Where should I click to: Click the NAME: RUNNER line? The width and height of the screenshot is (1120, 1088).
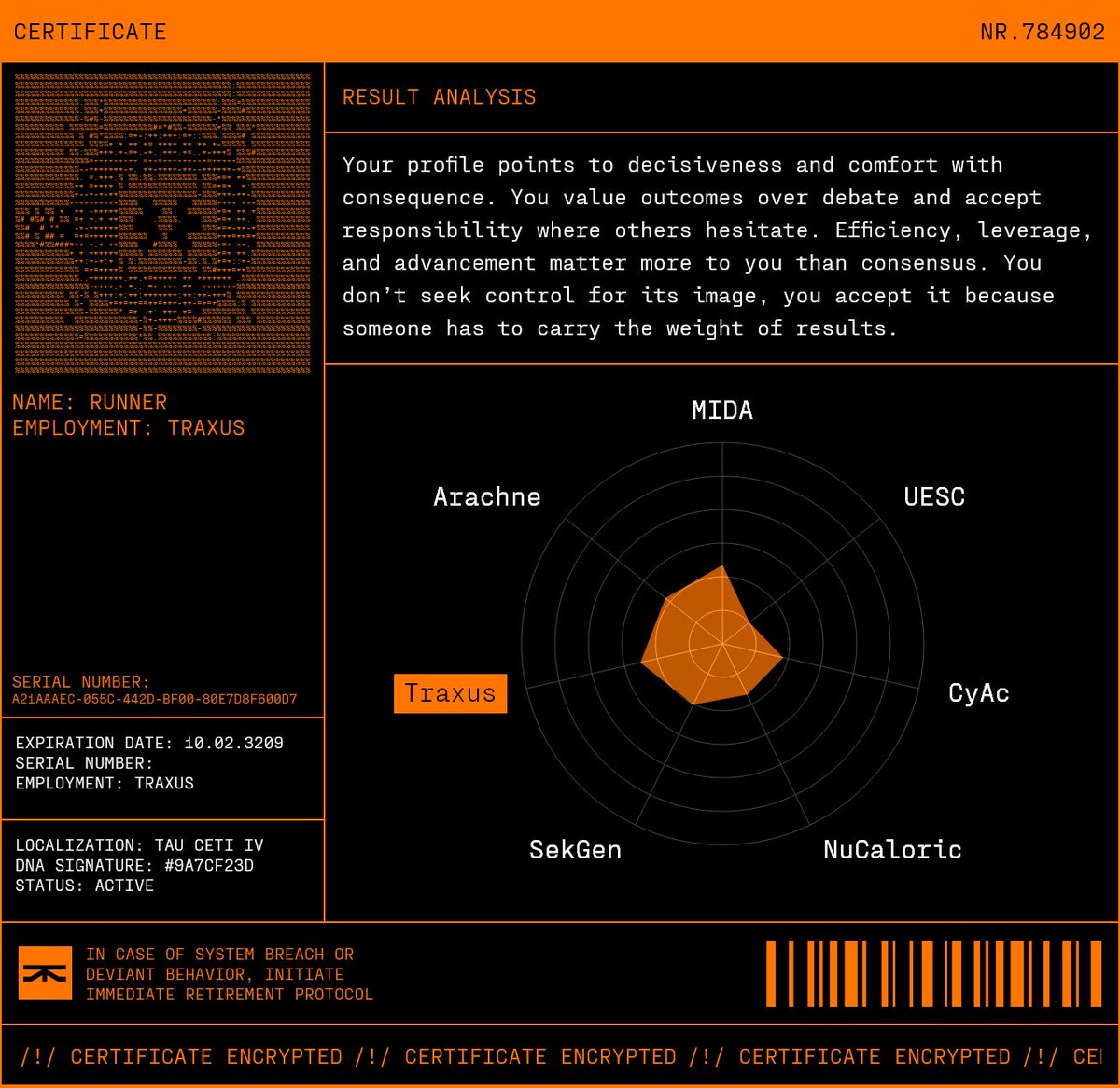coord(90,402)
